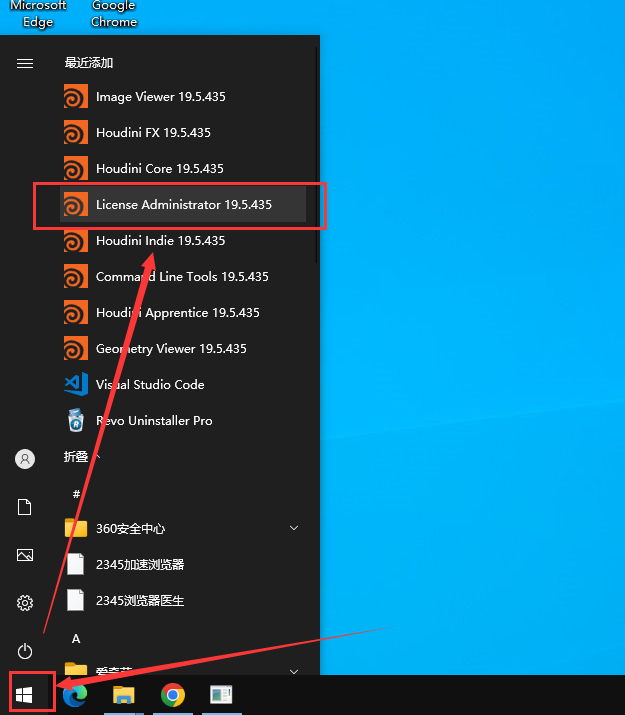Launch Revo Uninstaller Pro
Viewport: 625px width, 715px height.
point(153,421)
